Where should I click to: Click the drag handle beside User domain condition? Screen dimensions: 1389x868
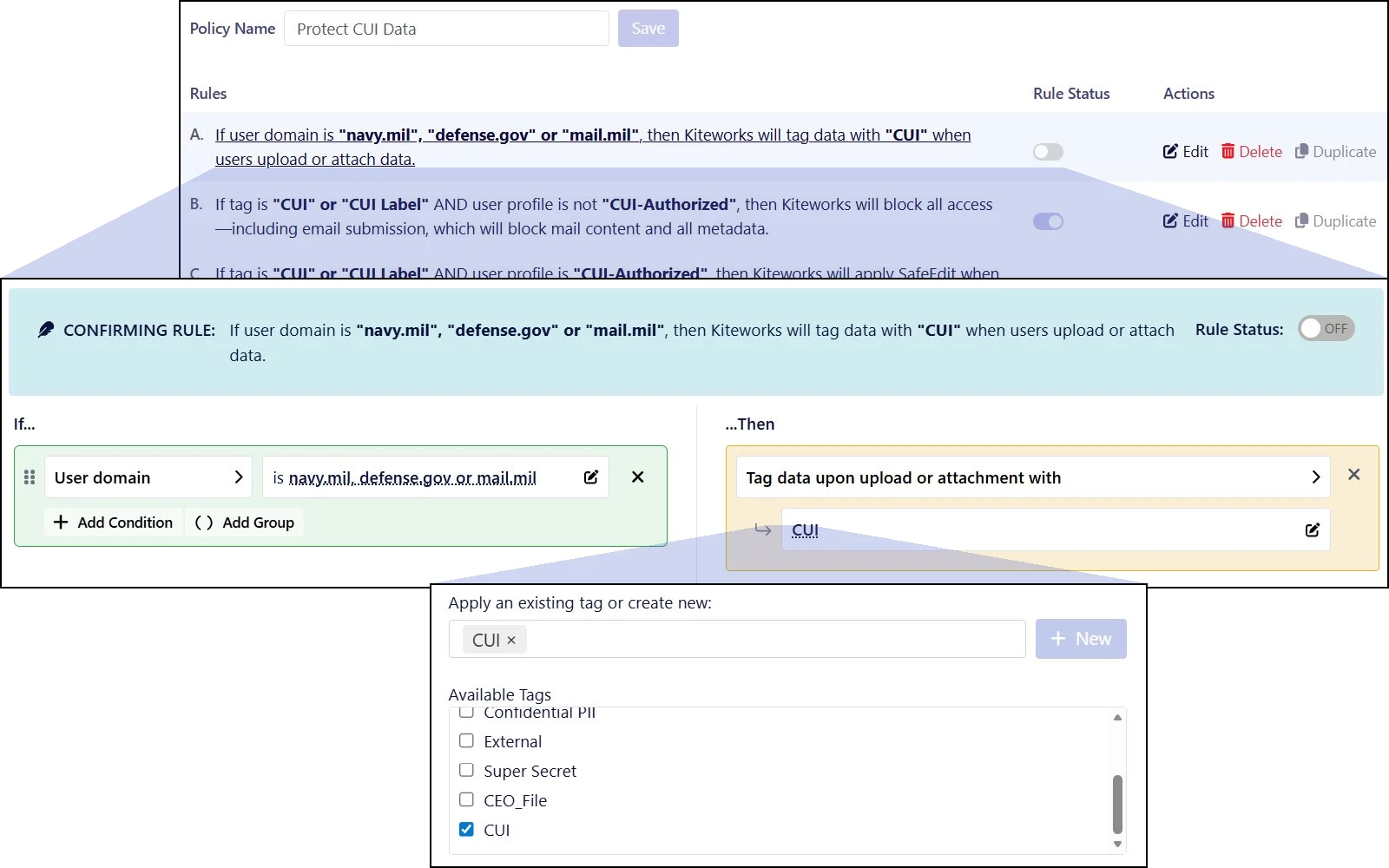30,477
